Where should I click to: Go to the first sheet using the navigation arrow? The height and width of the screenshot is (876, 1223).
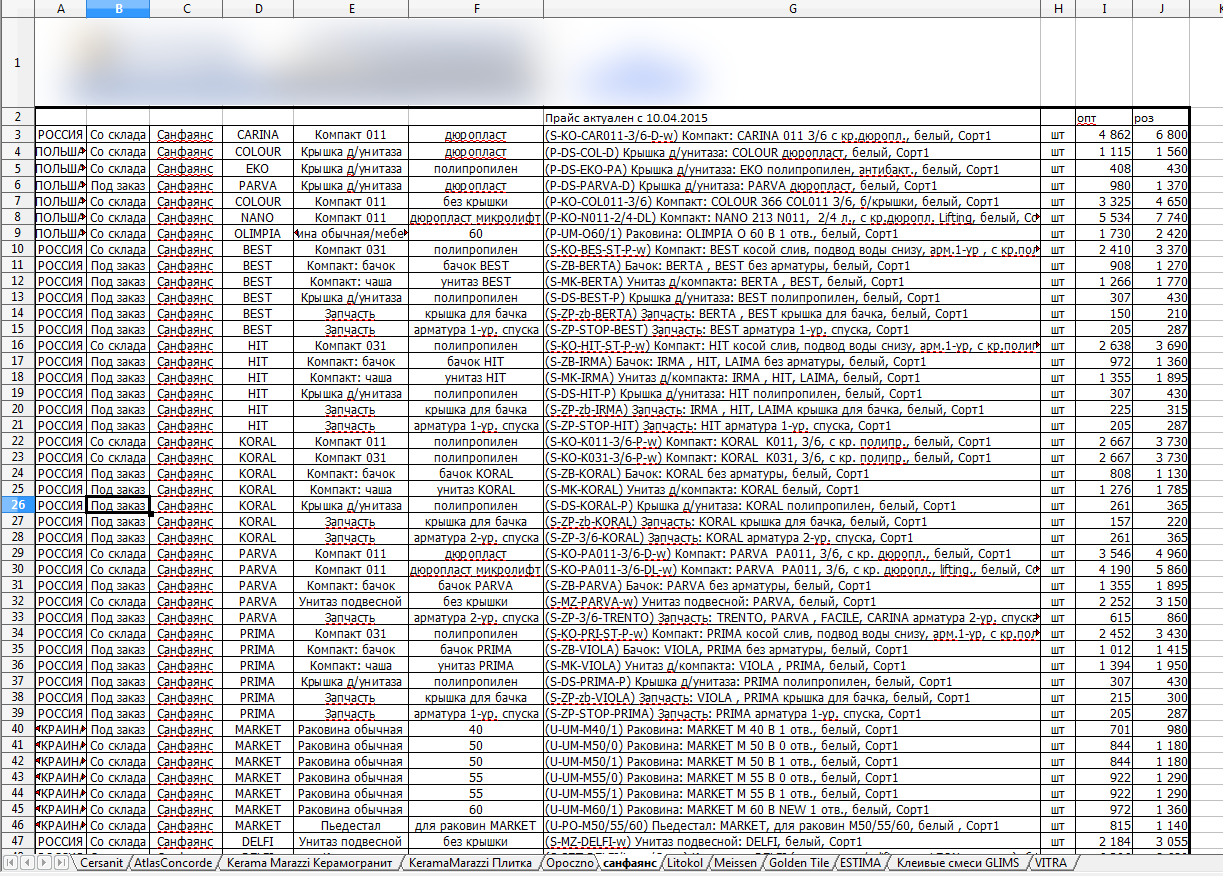[11, 862]
